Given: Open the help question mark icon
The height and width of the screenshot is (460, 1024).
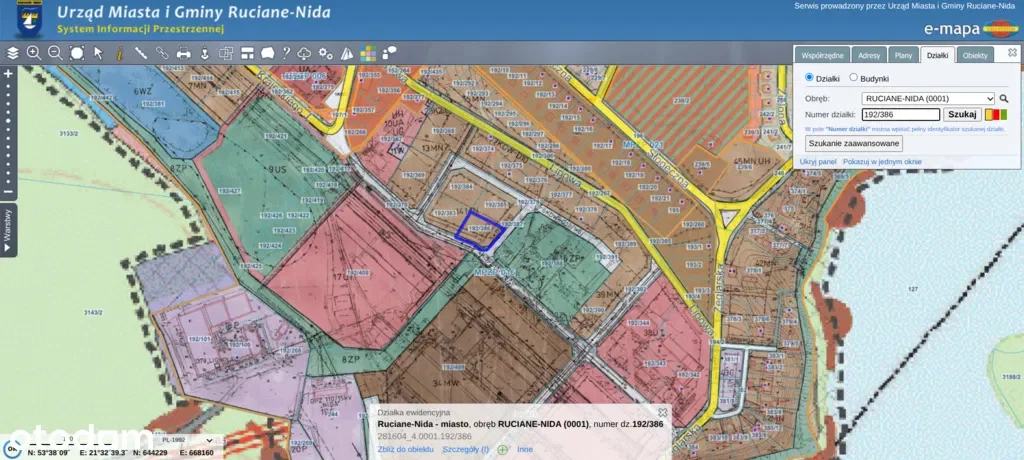Looking at the screenshot, I should pos(285,52).
